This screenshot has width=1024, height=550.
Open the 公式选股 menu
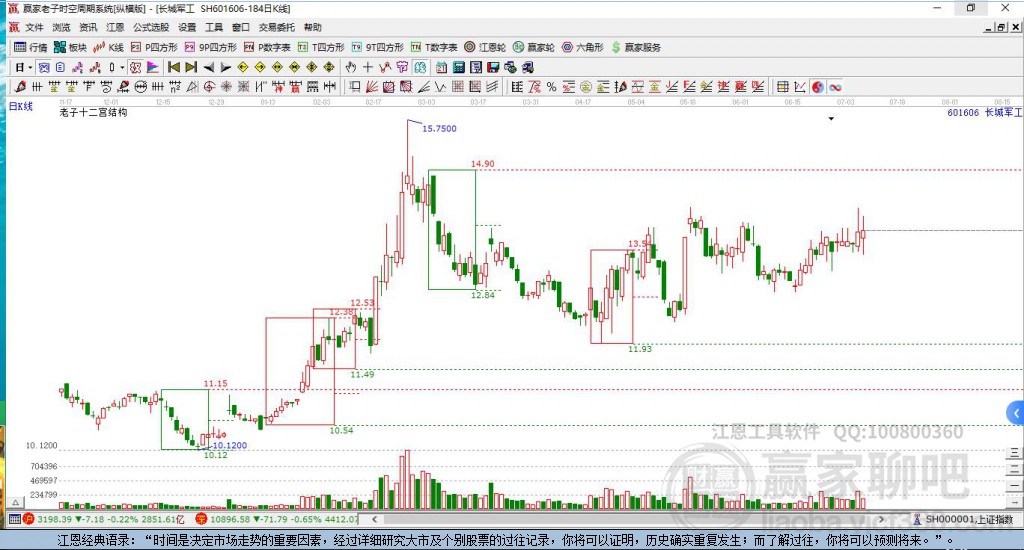[x=151, y=27]
